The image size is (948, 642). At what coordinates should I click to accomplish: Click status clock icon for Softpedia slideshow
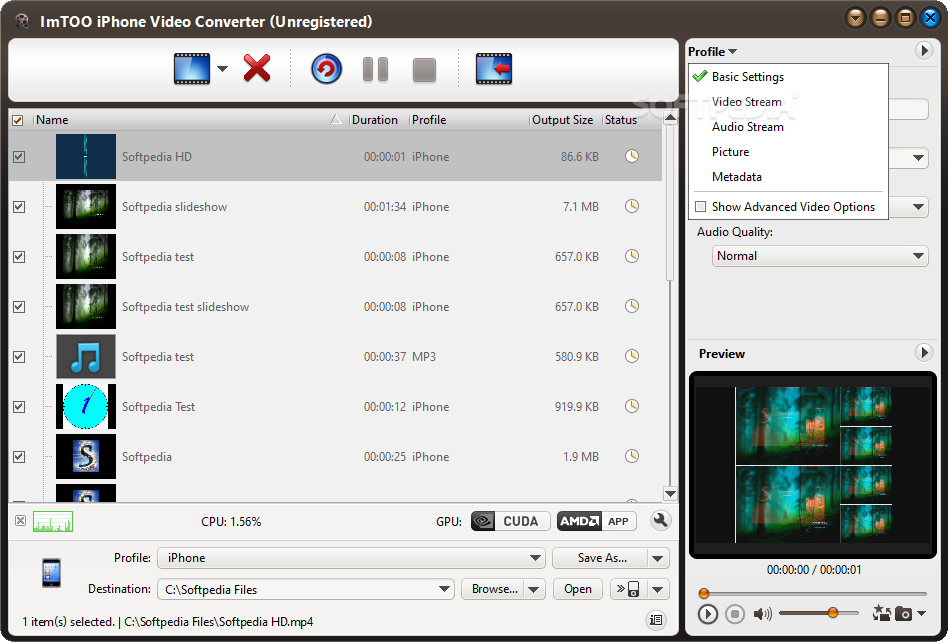(x=632, y=206)
